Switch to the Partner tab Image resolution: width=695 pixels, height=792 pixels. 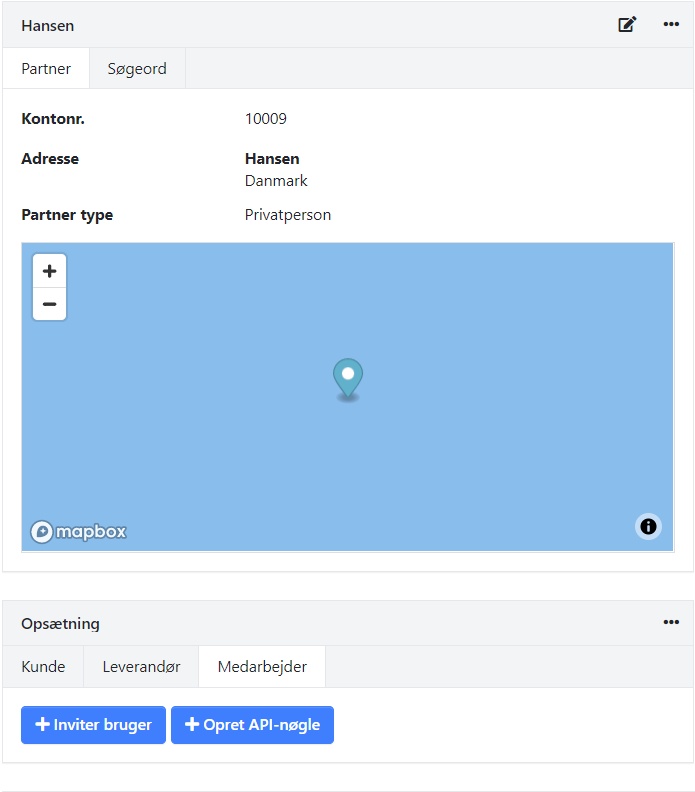coord(46,69)
